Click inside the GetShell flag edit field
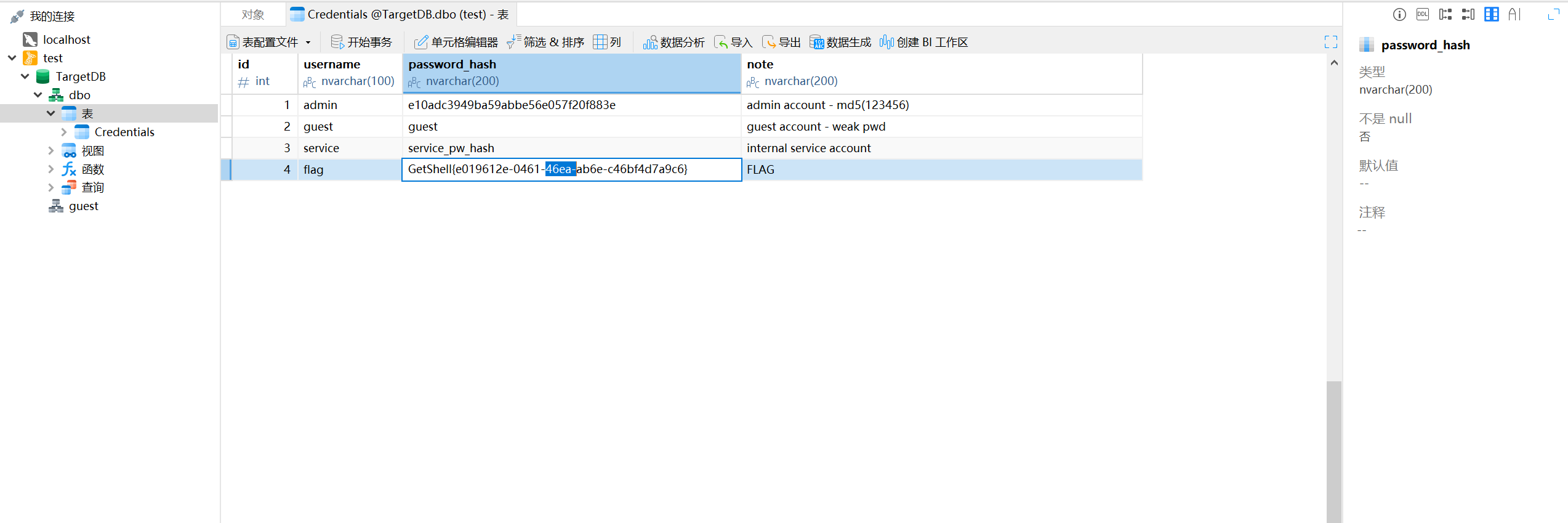Image resolution: width=1568 pixels, height=523 pixels. [572, 169]
